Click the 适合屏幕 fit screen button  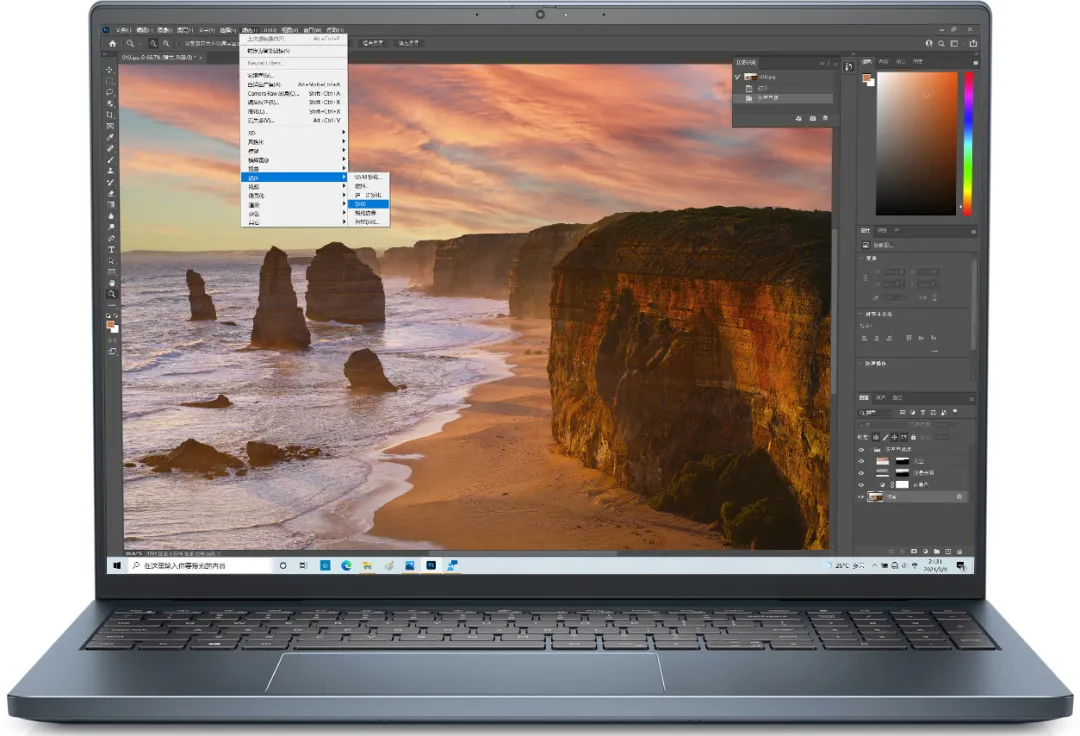(x=373, y=43)
